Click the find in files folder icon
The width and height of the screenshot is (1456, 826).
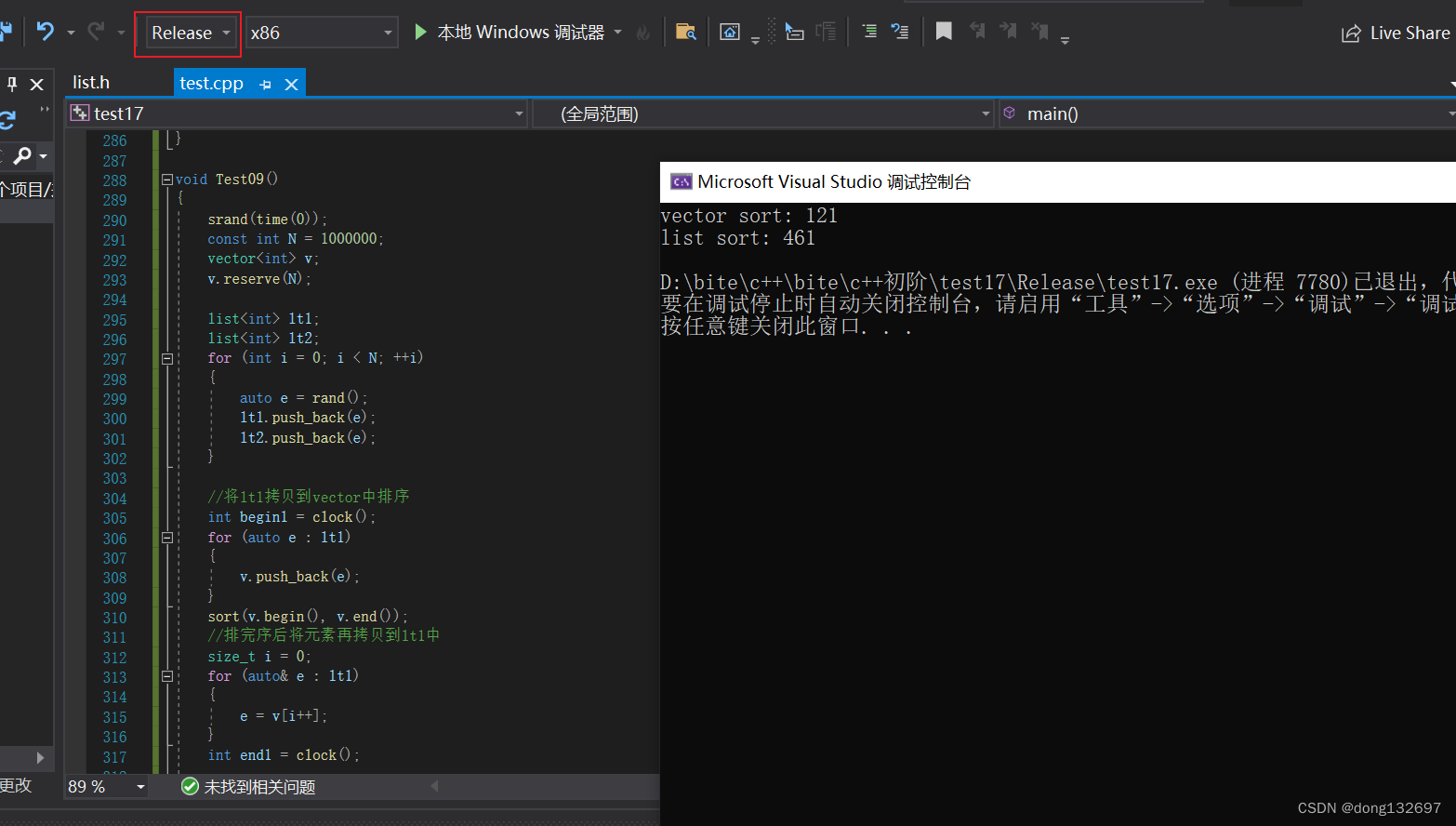(686, 33)
